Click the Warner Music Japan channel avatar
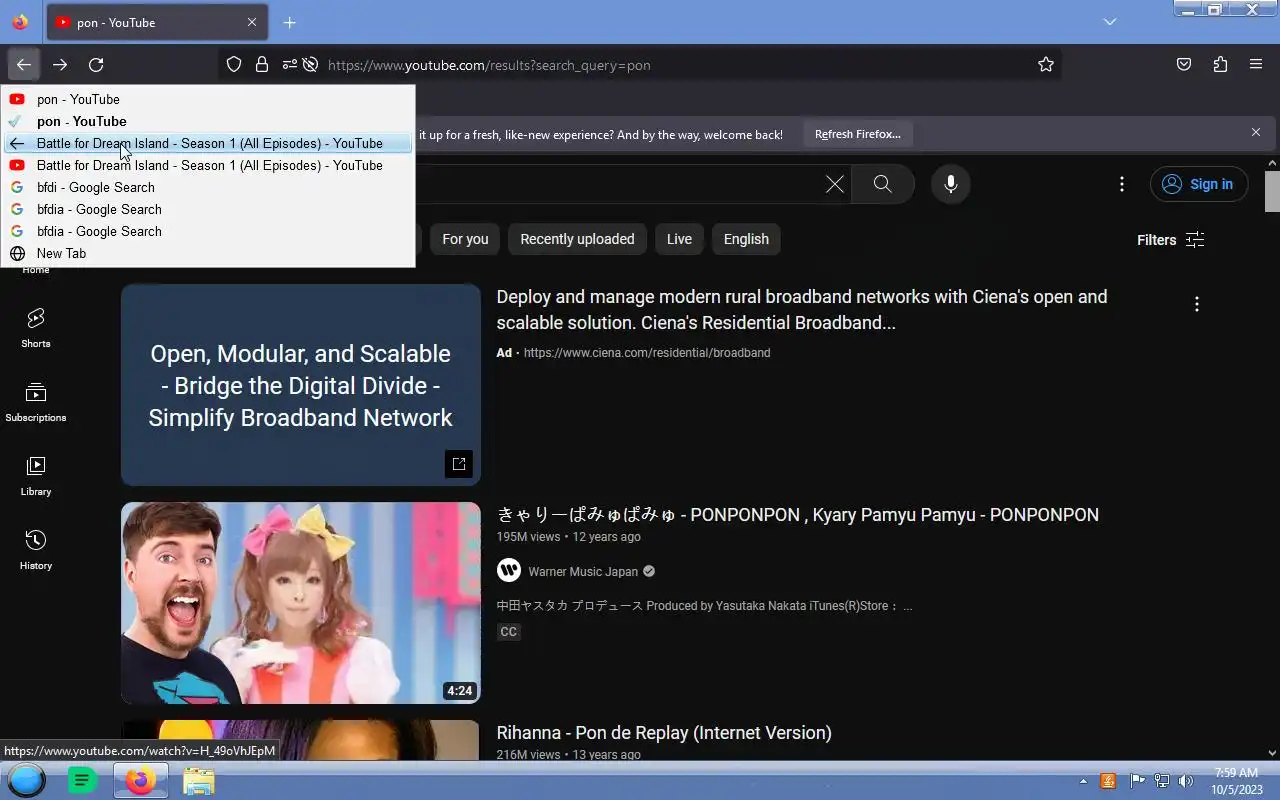 tap(509, 571)
